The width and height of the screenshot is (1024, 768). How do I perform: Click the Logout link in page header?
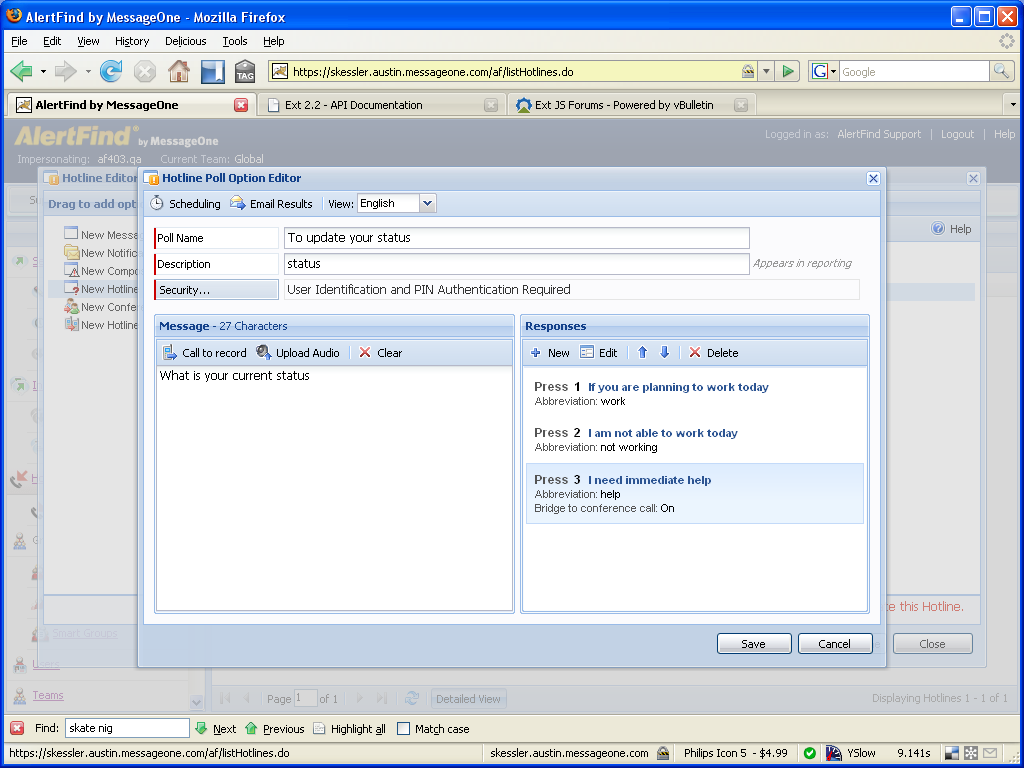click(x=957, y=134)
